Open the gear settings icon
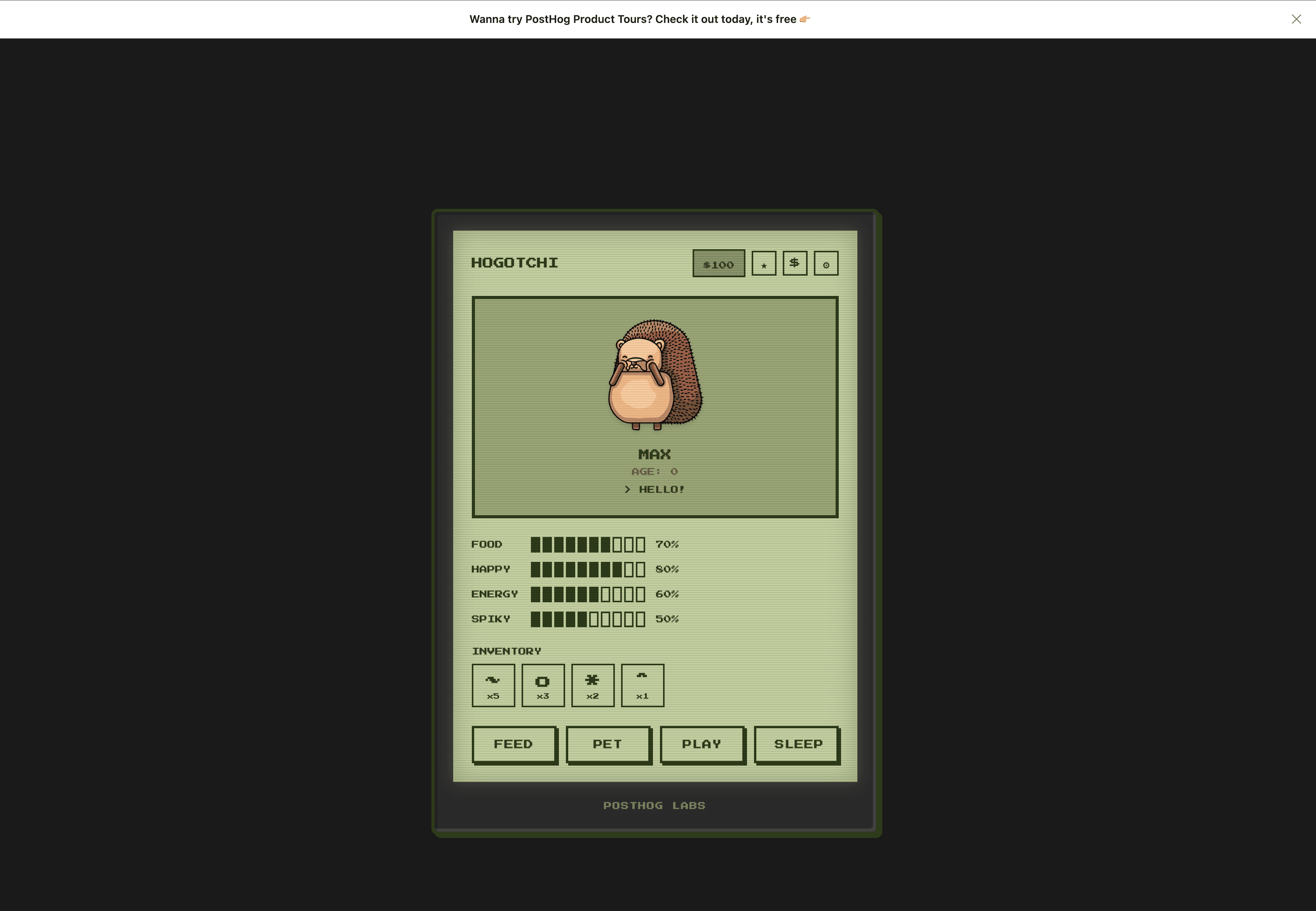The width and height of the screenshot is (1316, 911). (826, 264)
